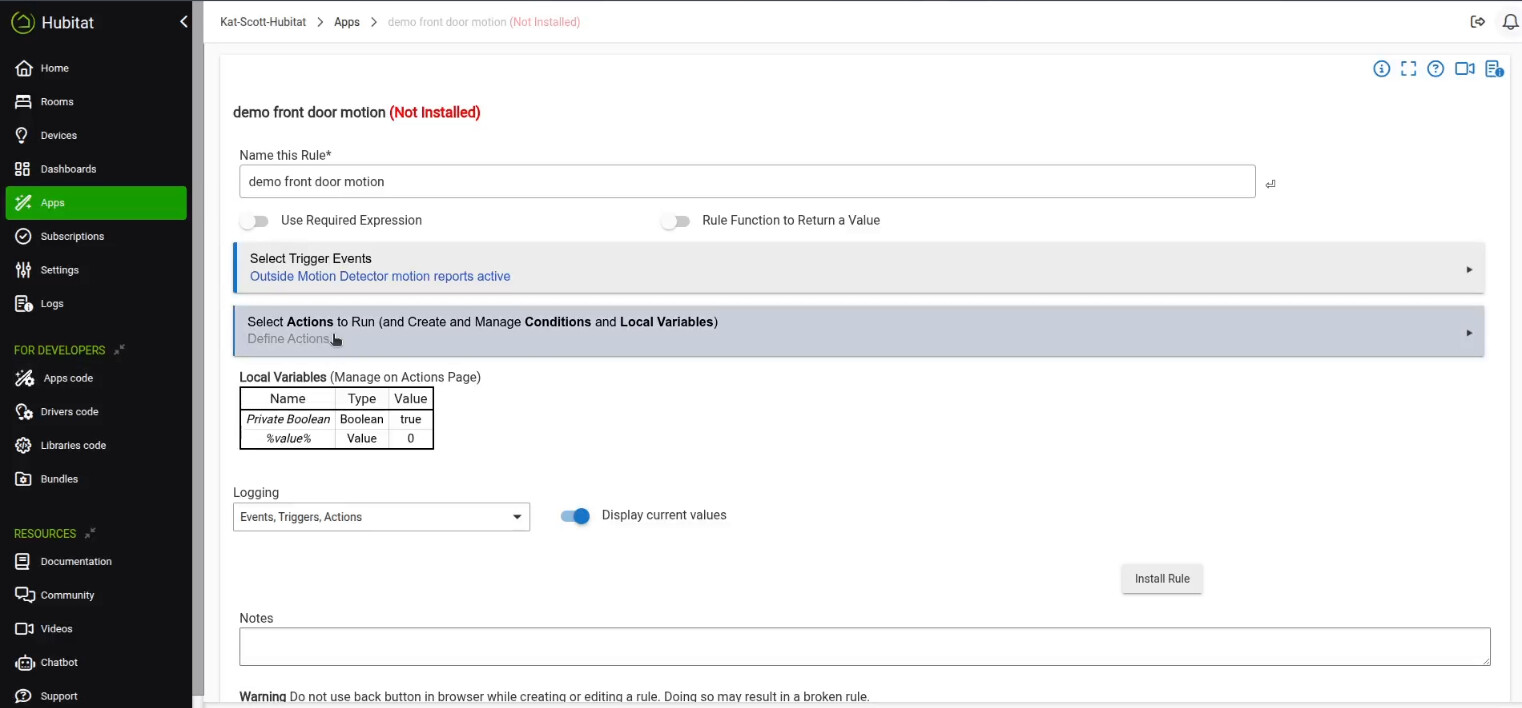Click the Name this Rule input field
Screen dimensions: 1522x708
pyautogui.click(x=747, y=181)
